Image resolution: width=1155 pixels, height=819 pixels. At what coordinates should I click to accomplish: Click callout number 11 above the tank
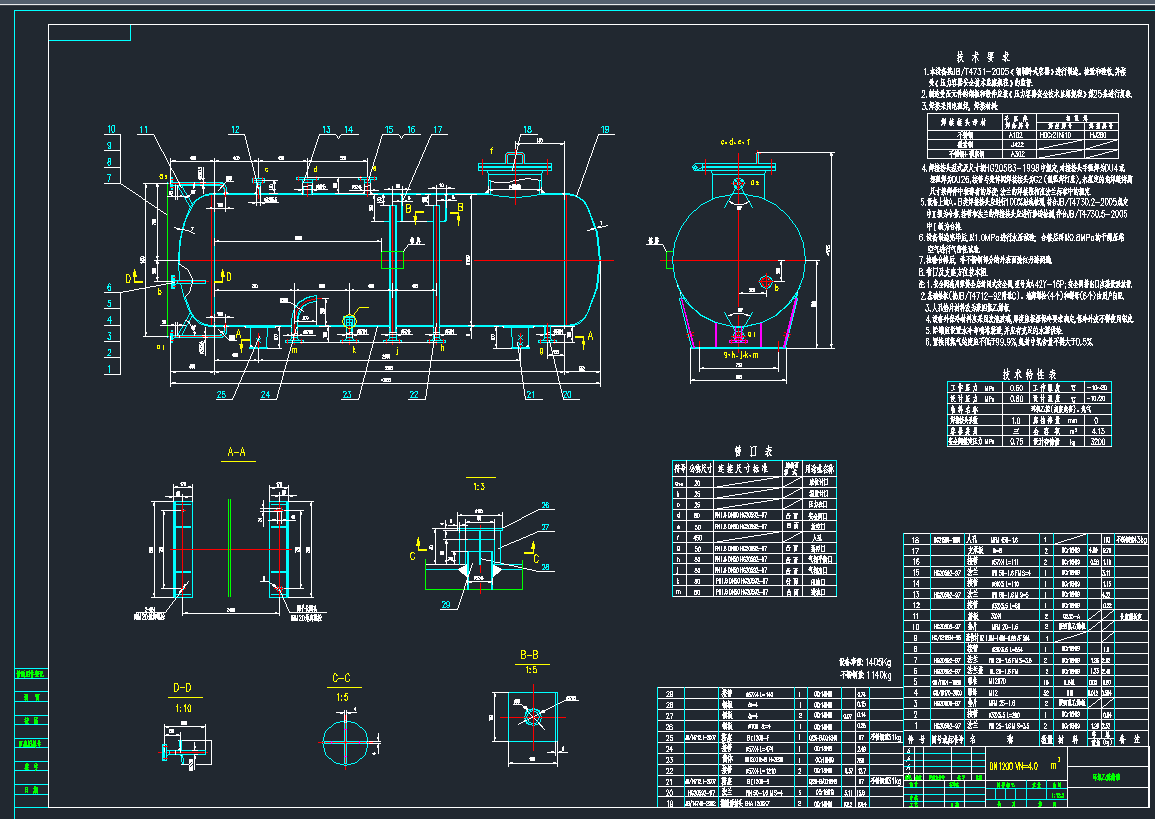point(144,130)
